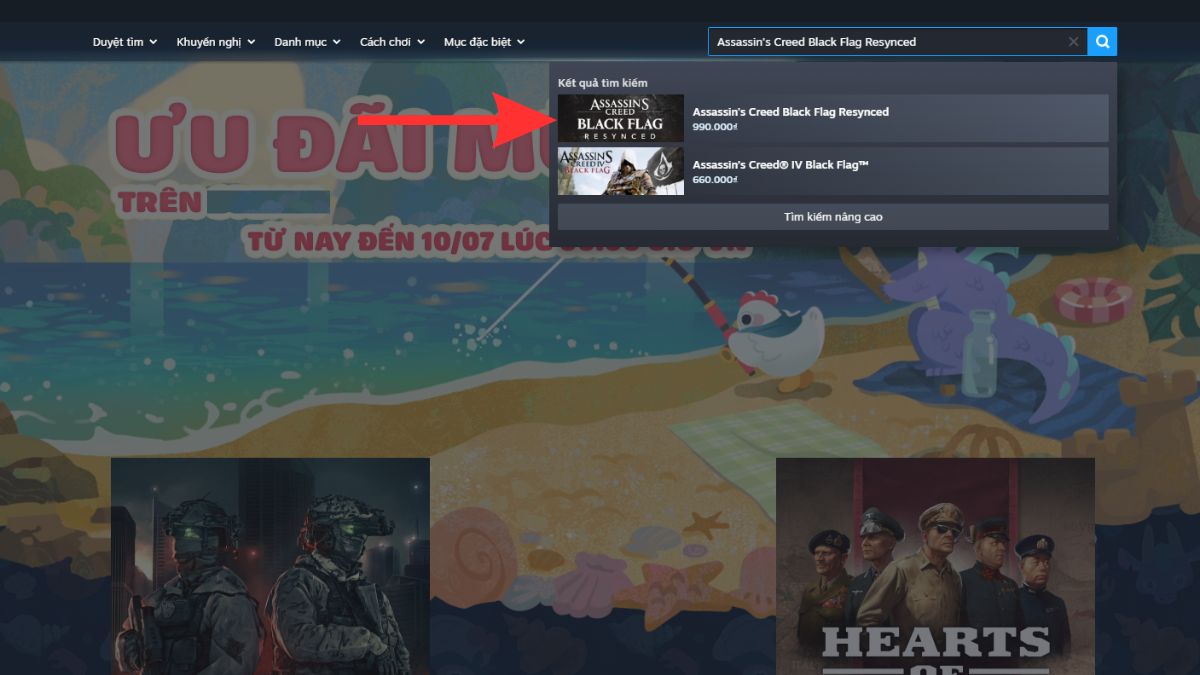Click the Tìm kiếm nâng cao button
The image size is (1200, 675).
(833, 217)
